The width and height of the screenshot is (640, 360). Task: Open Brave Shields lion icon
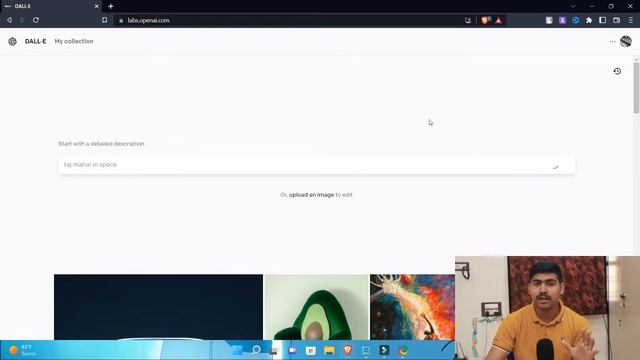click(x=485, y=20)
